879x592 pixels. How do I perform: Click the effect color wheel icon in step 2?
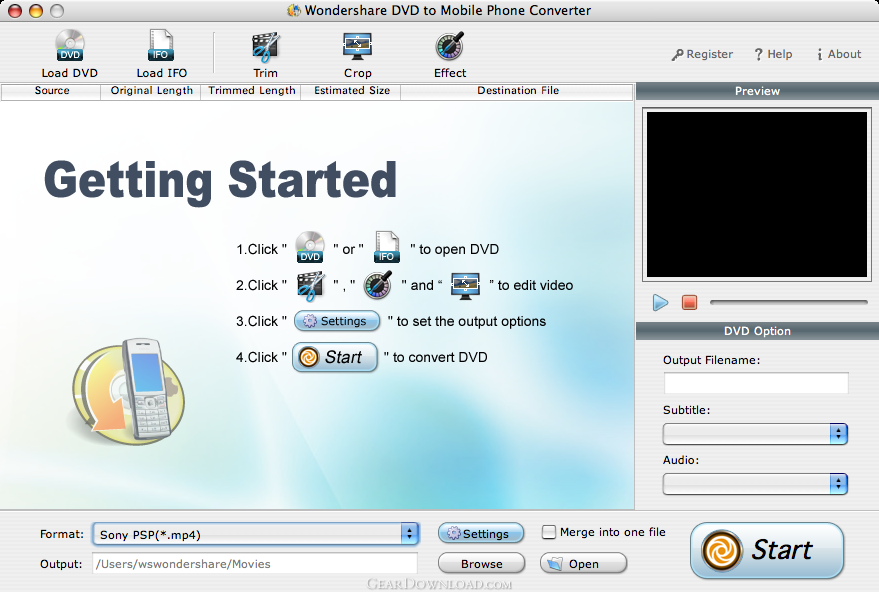tap(378, 285)
